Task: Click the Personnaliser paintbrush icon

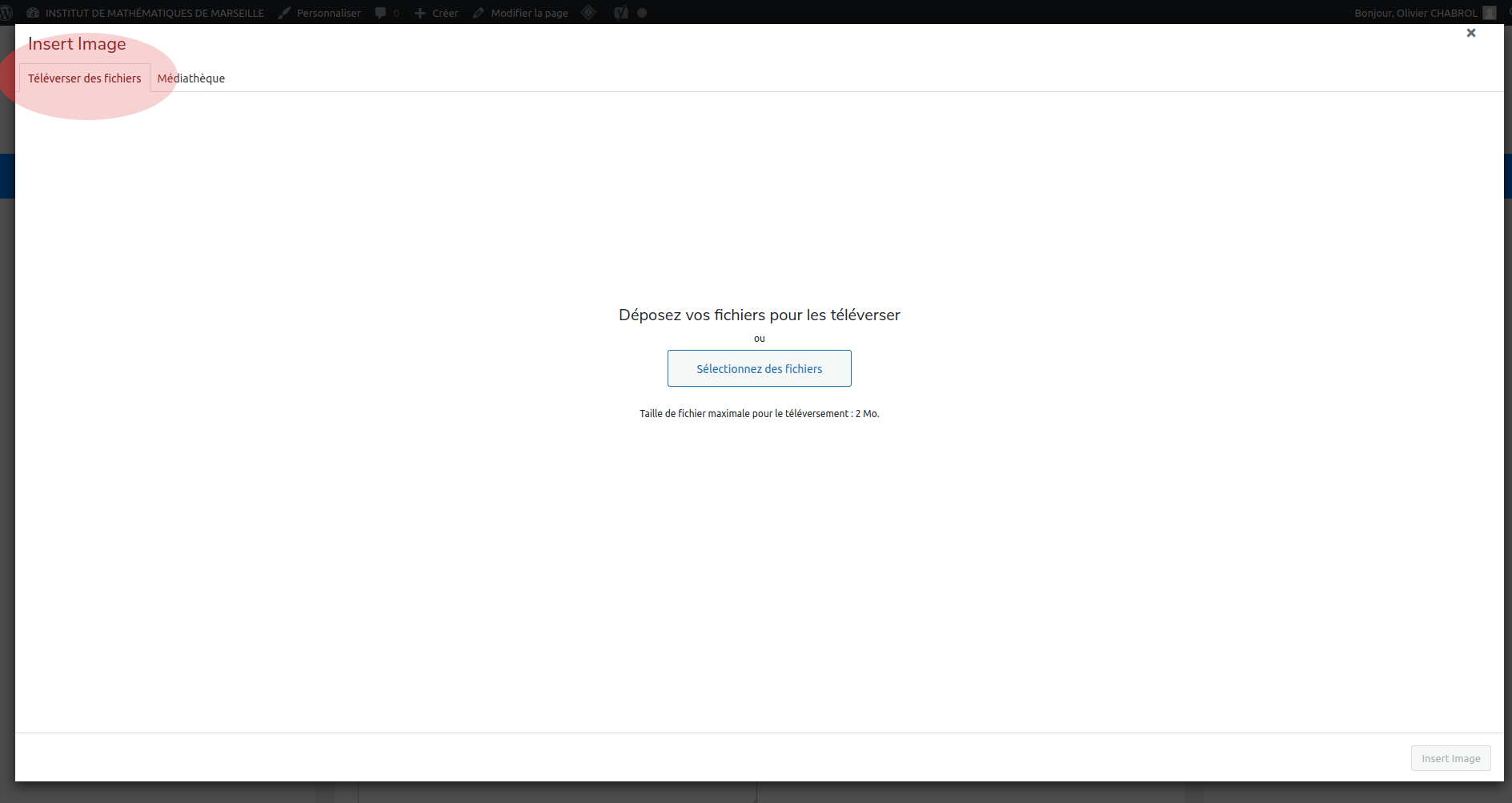Action: [284, 13]
